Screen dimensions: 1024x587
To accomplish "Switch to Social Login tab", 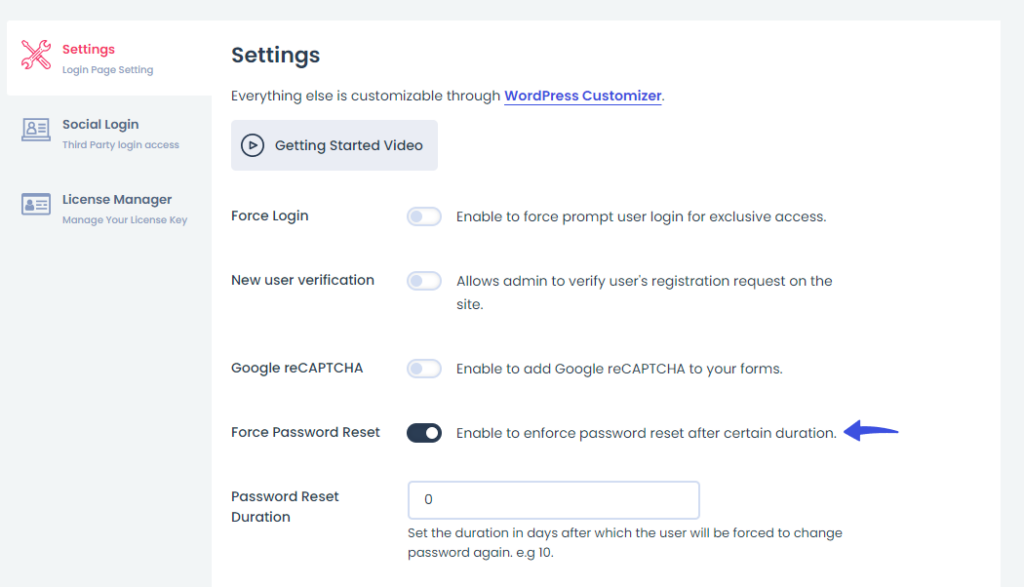I will 109,133.
